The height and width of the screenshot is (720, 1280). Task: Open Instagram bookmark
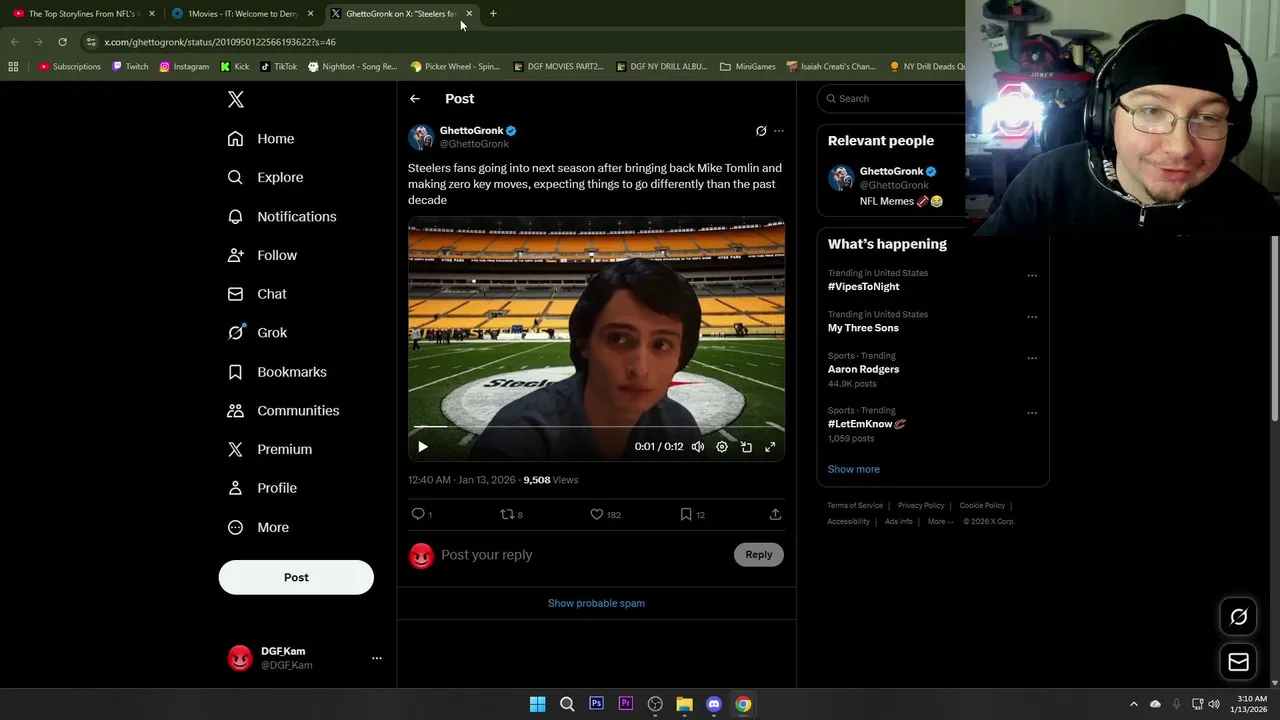pyautogui.click(x=184, y=67)
